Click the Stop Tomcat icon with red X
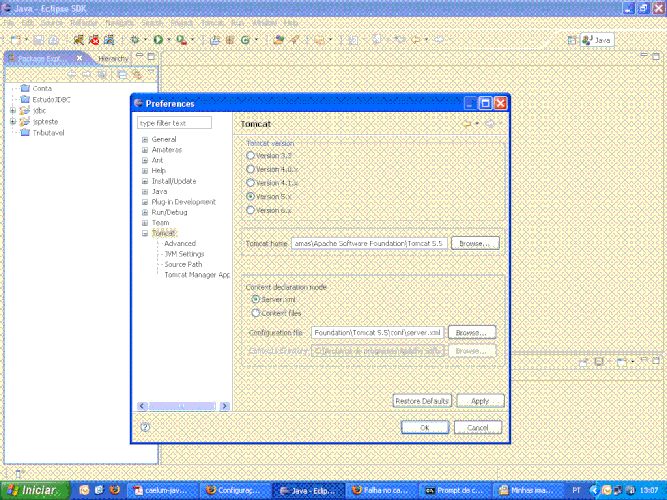The image size is (667, 500). point(94,40)
